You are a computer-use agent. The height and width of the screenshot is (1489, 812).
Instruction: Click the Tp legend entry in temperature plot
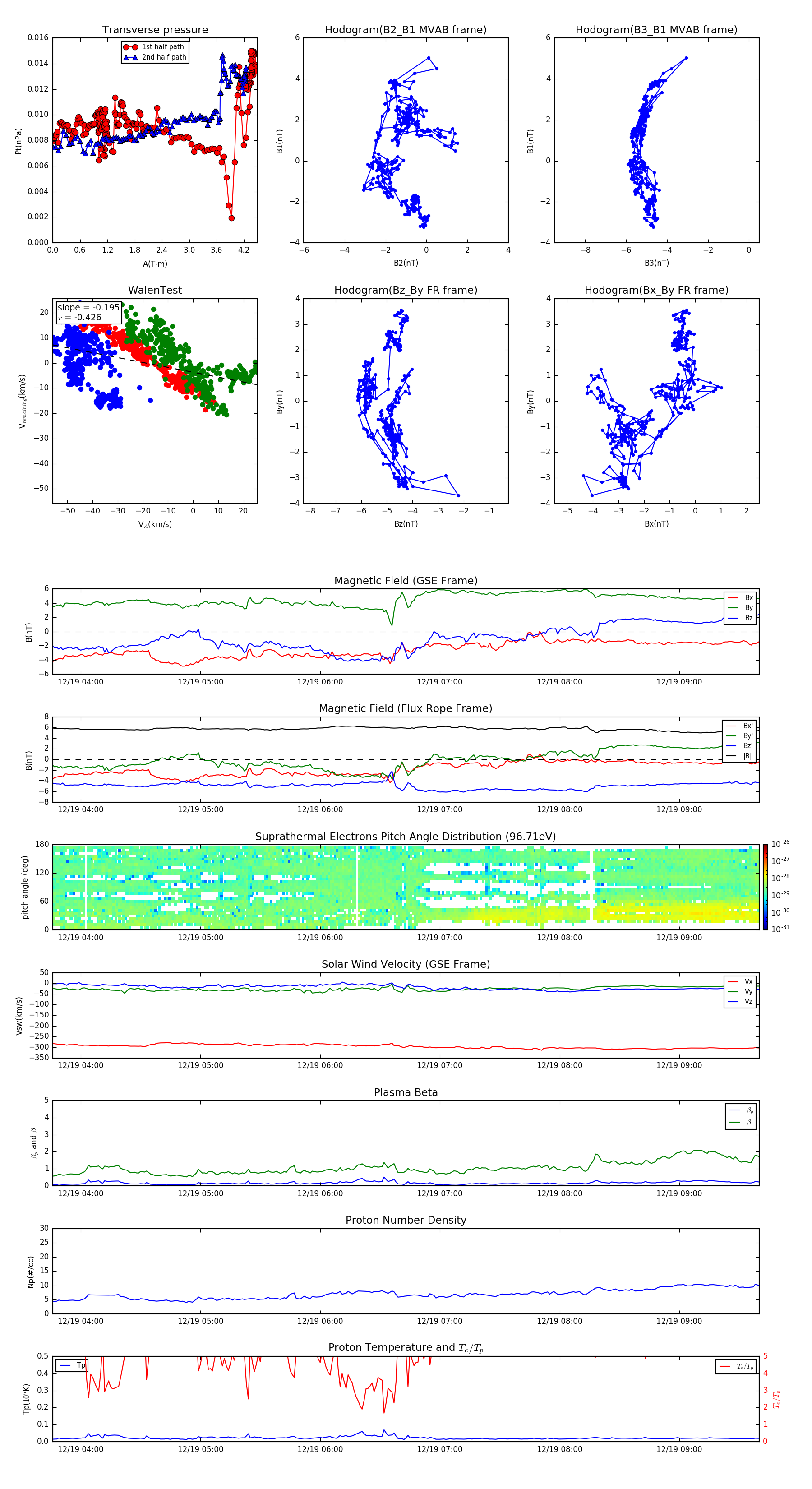(72, 1365)
